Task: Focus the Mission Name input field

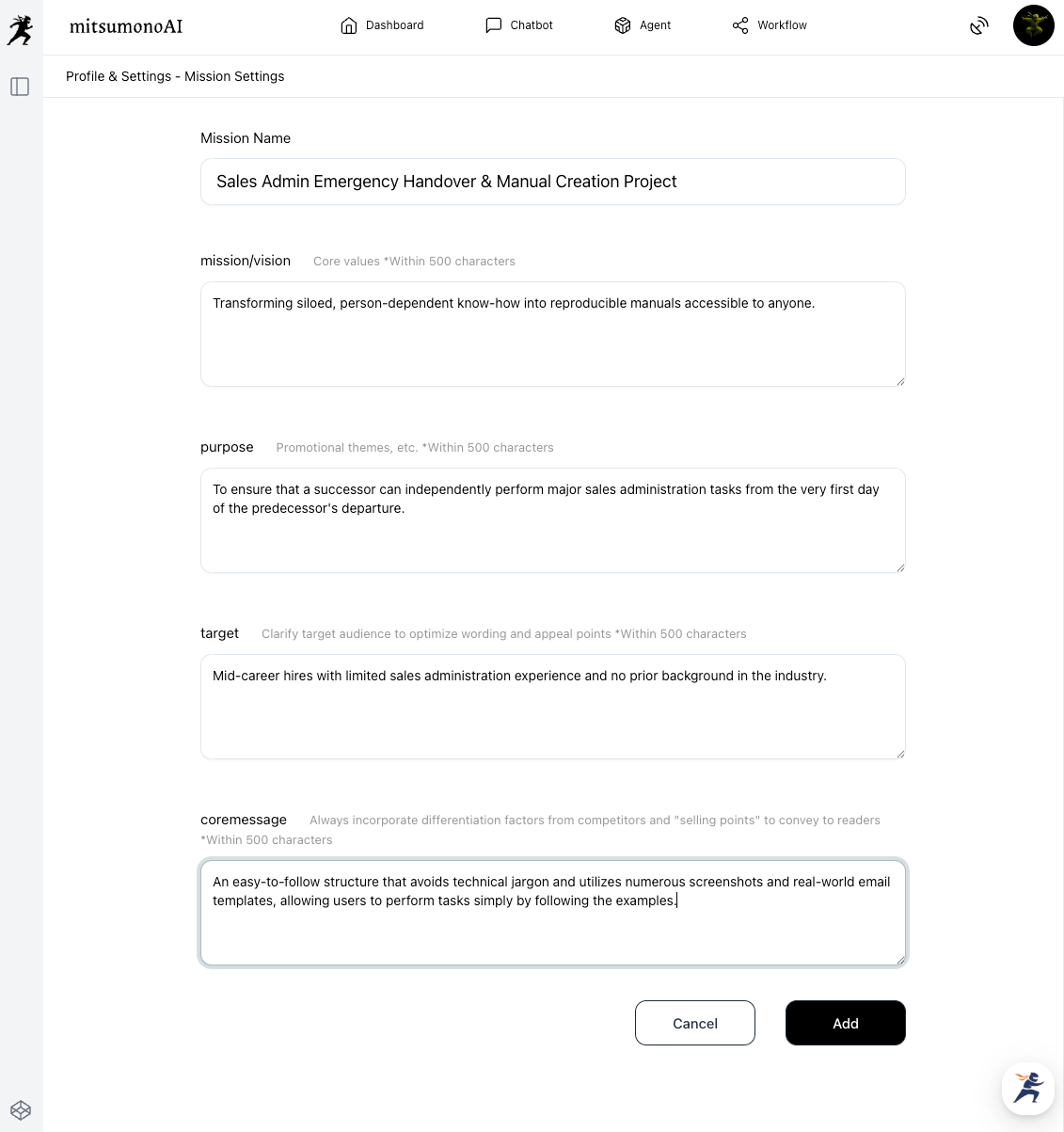Action: pyautogui.click(x=552, y=182)
